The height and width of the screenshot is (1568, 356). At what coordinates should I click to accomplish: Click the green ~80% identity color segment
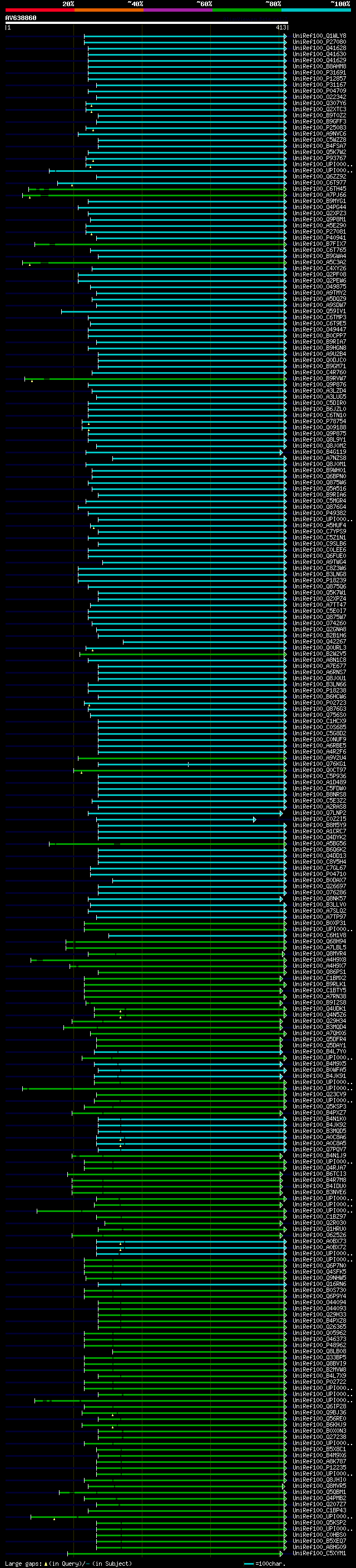[246, 10]
